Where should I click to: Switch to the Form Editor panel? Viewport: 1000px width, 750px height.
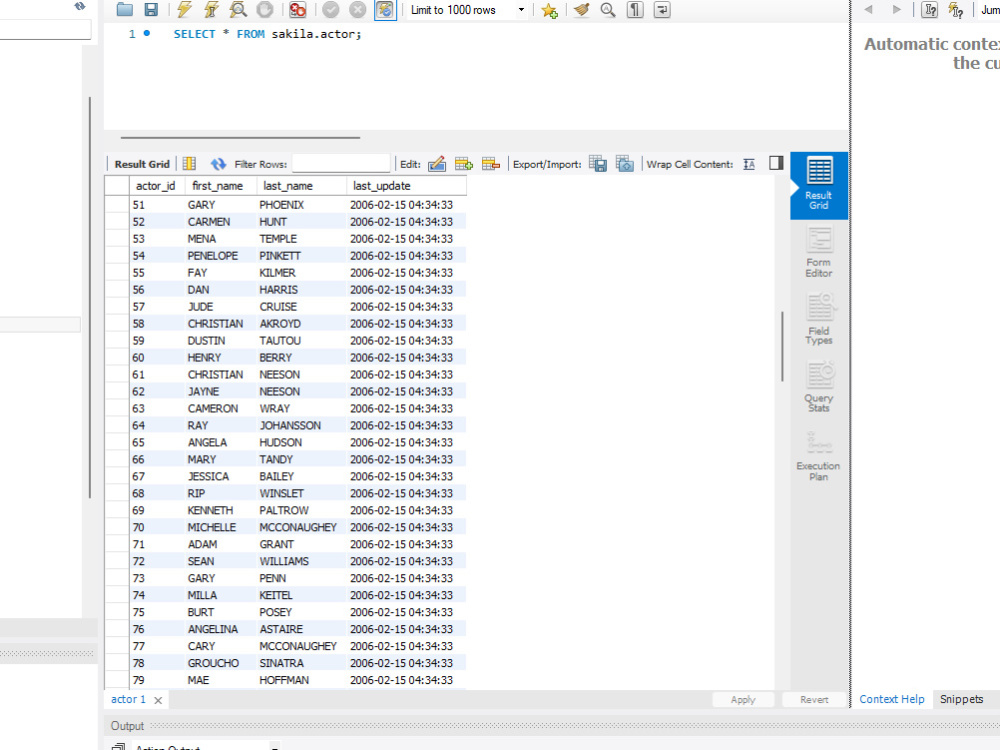pyautogui.click(x=819, y=253)
